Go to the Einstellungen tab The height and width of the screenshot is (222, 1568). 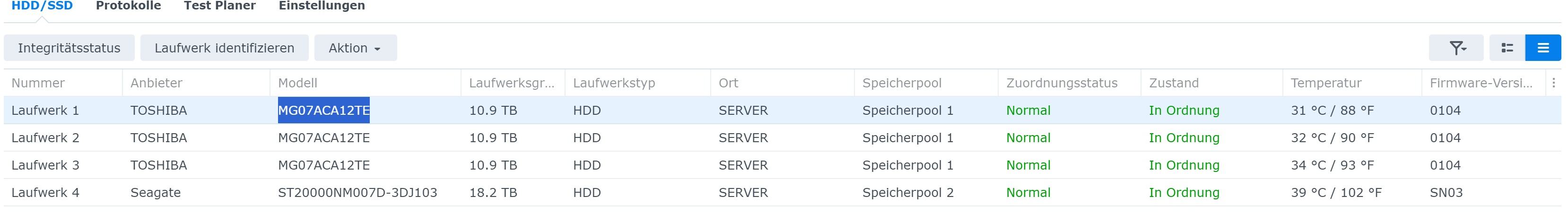(x=322, y=6)
